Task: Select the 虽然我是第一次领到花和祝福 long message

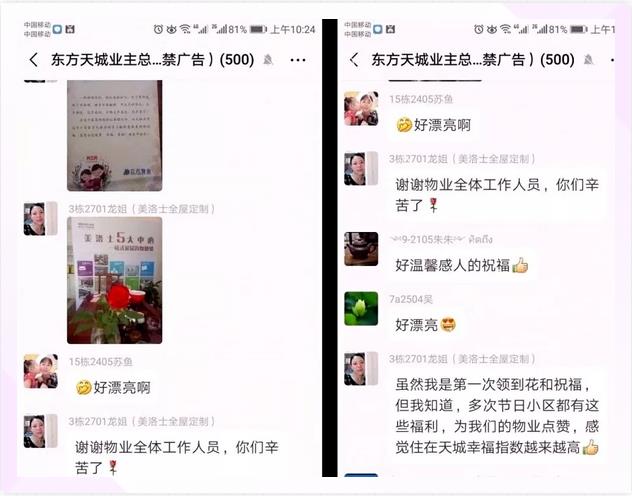Action: tap(497, 416)
